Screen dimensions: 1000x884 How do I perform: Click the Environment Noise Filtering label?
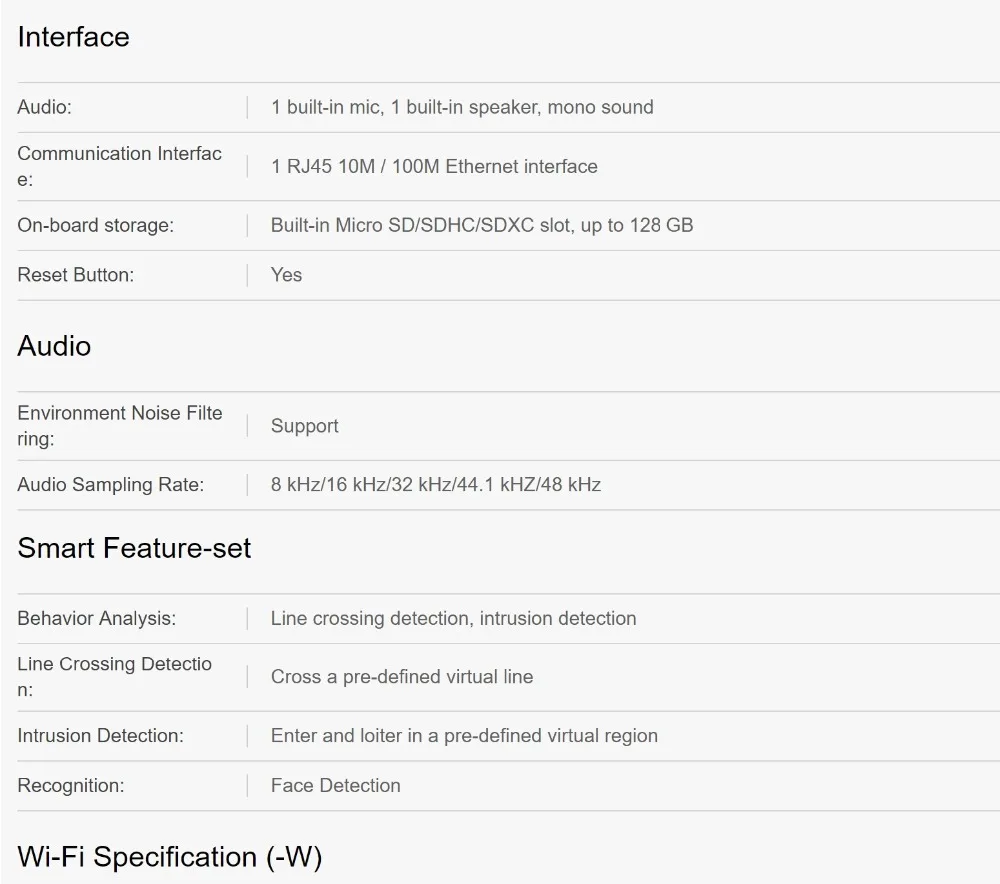pos(119,425)
